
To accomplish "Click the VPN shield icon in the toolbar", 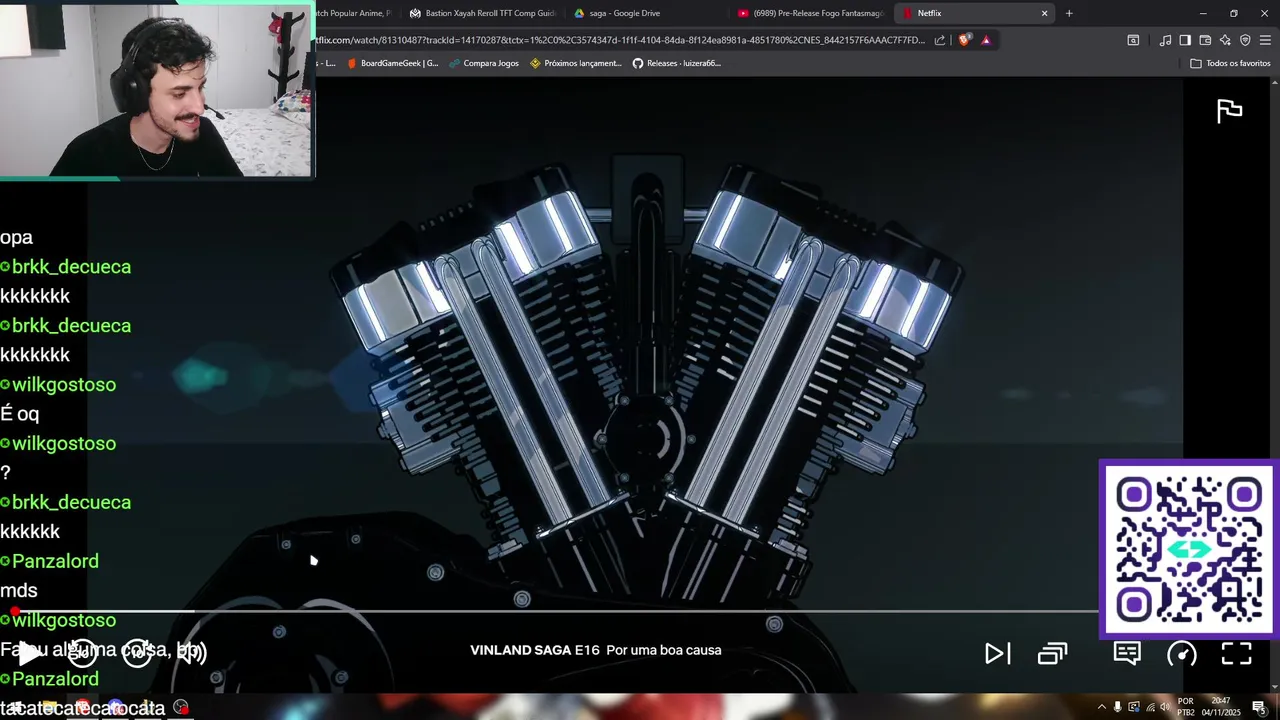I will pyautogui.click(x=1245, y=40).
